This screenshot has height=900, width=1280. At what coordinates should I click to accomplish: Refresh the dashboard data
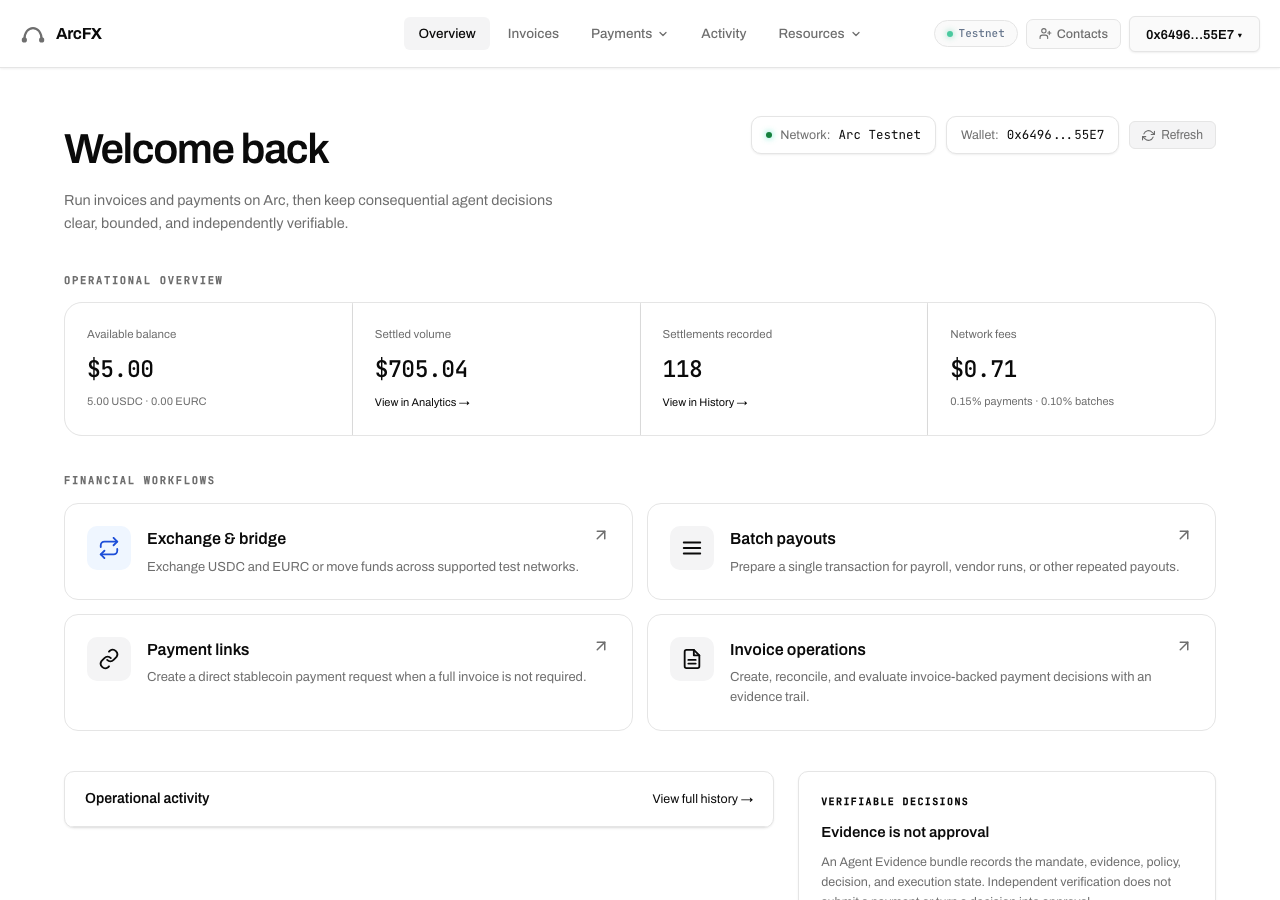1172,135
